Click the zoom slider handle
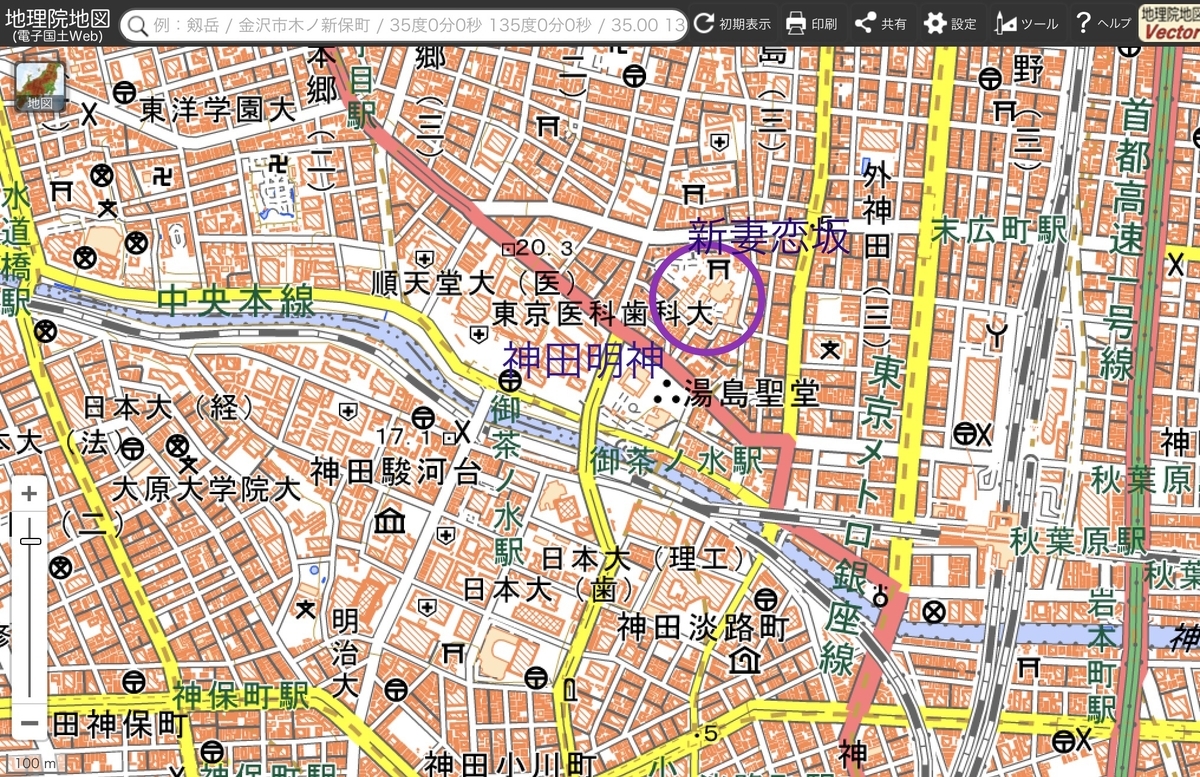 [x=30, y=541]
